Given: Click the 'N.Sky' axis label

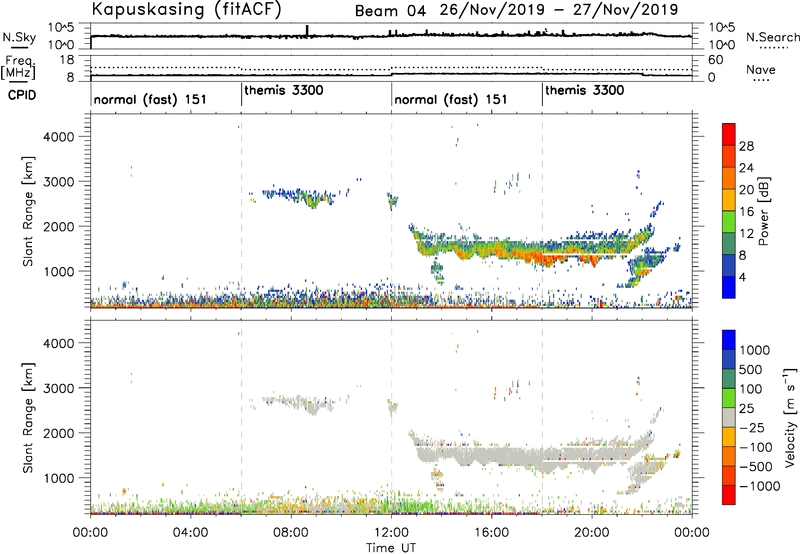Looking at the screenshot, I should click(19, 37).
